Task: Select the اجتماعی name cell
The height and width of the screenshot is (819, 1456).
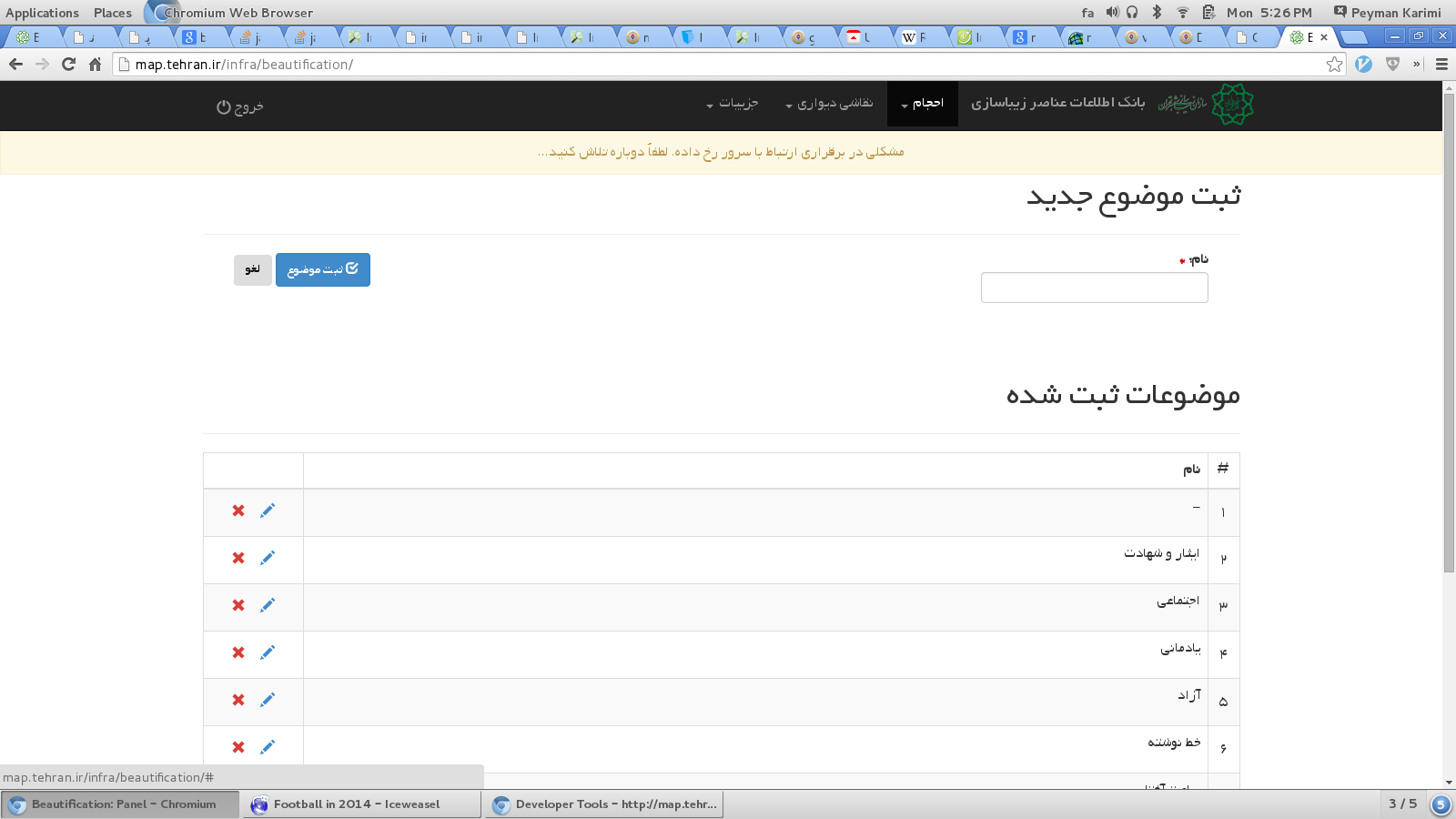Action: [x=755, y=607]
